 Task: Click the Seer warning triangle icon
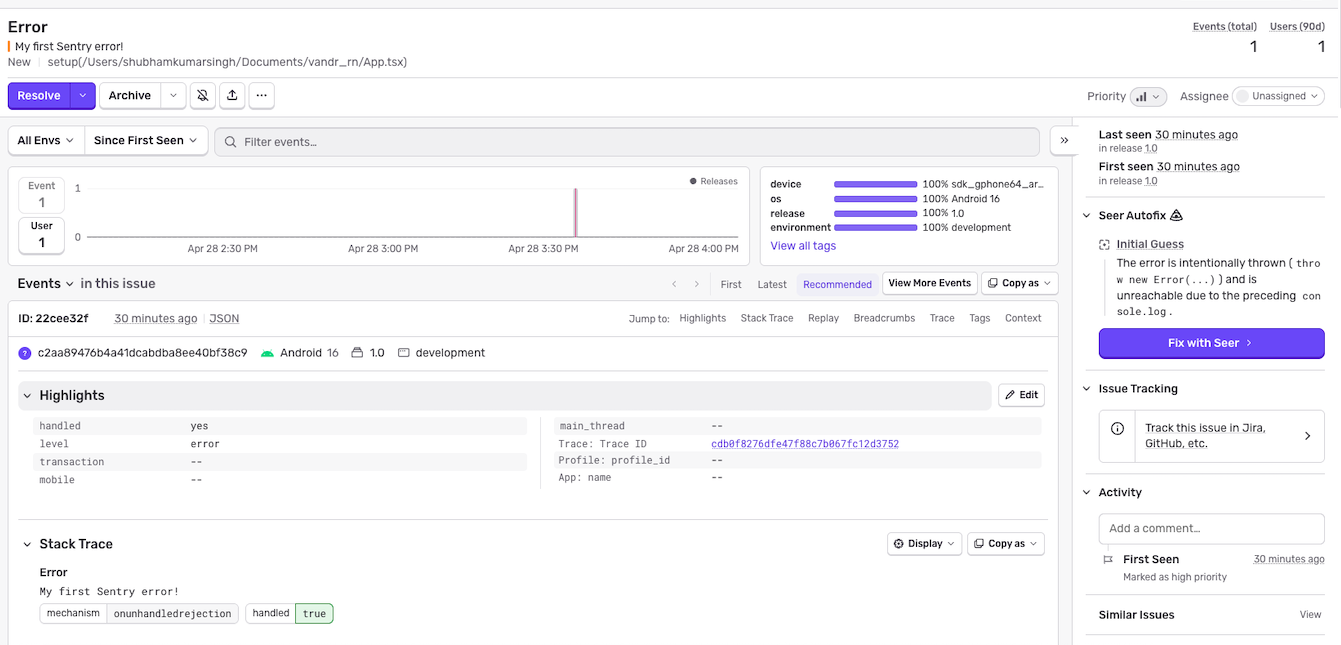pos(1176,215)
